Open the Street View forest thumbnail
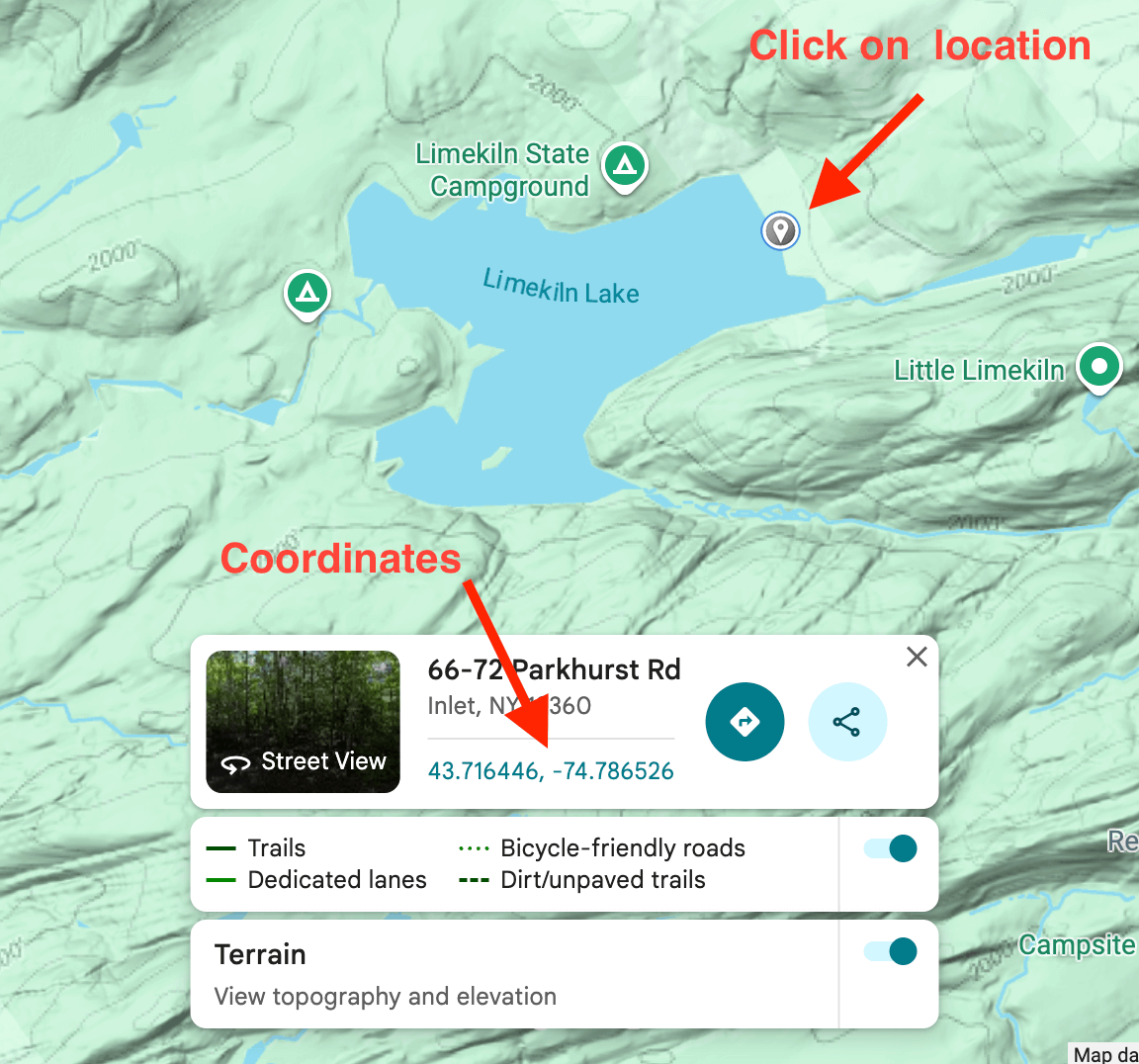1139x1064 pixels. 303,721
